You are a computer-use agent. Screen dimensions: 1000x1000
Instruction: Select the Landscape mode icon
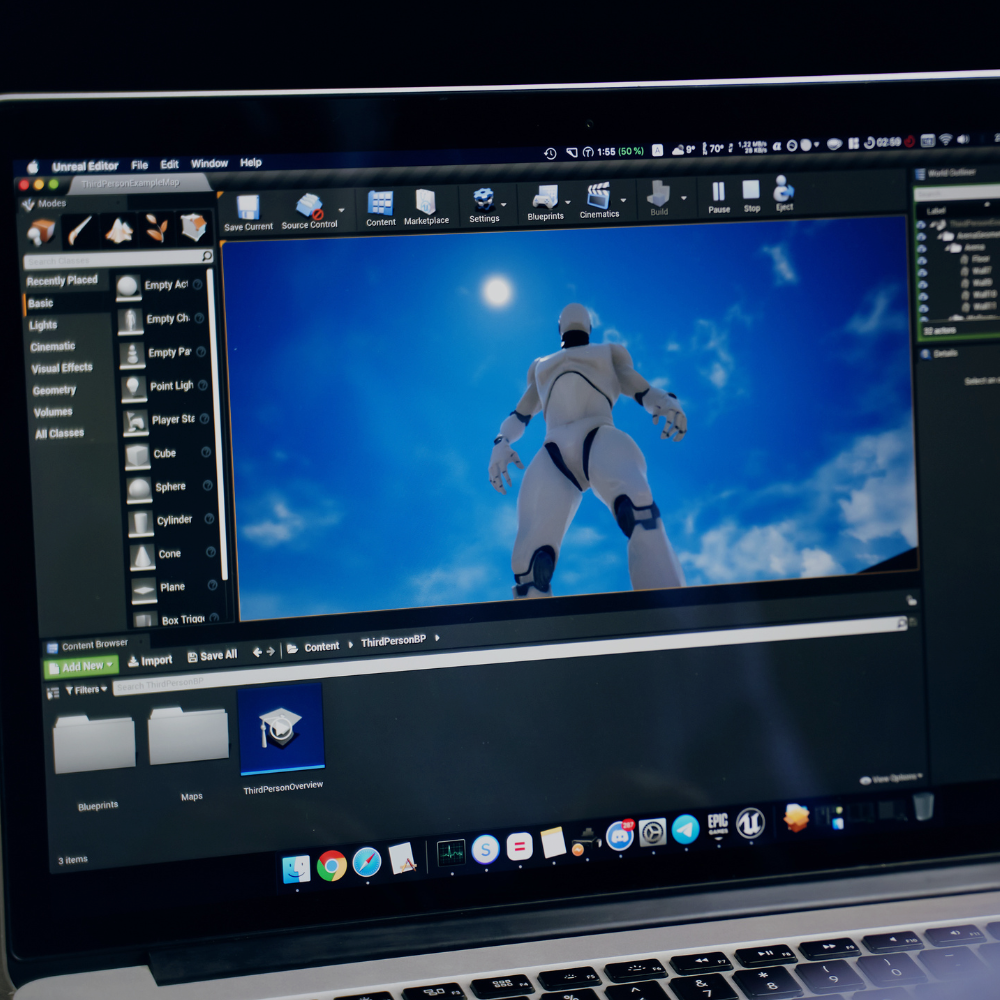pyautogui.click(x=119, y=230)
